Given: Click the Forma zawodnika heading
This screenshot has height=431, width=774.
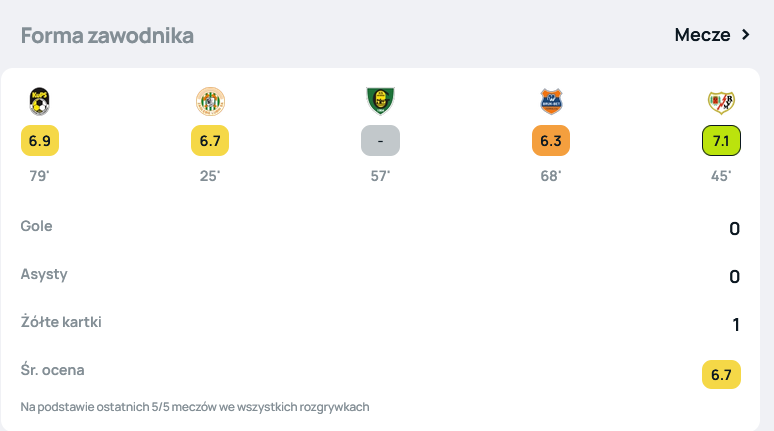Looking at the screenshot, I should coord(107,36).
